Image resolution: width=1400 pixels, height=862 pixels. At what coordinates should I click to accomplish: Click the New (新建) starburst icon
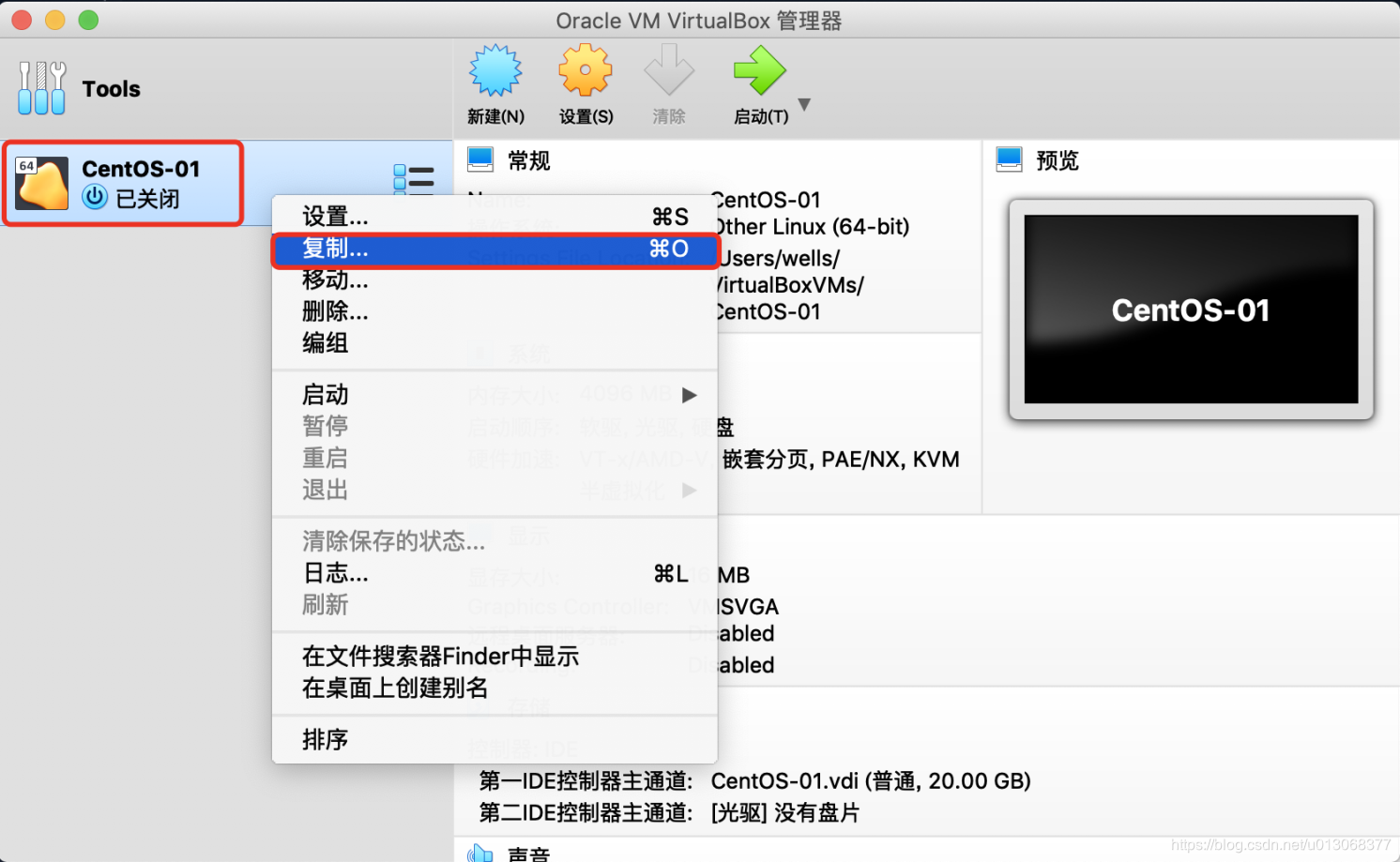[495, 70]
